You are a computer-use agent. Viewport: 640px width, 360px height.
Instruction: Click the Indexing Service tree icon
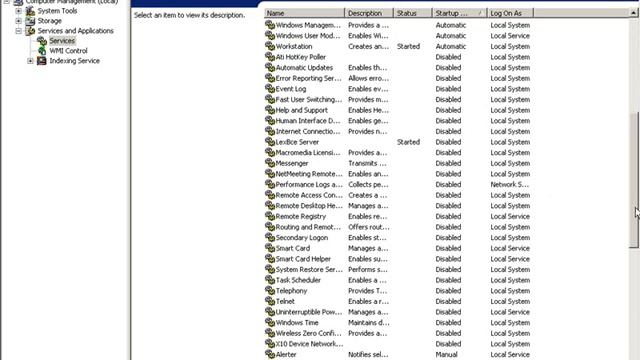[x=42, y=60]
